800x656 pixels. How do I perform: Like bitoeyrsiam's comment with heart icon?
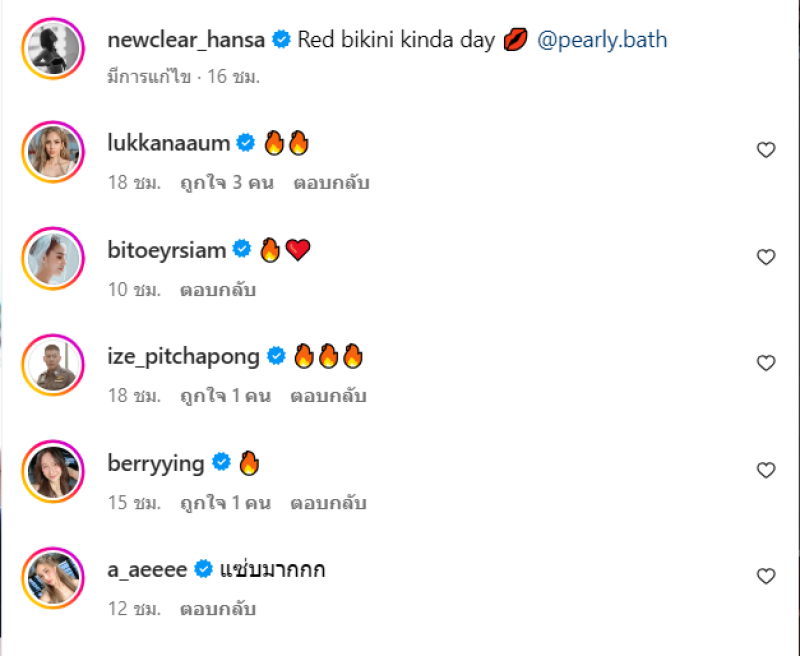766,257
